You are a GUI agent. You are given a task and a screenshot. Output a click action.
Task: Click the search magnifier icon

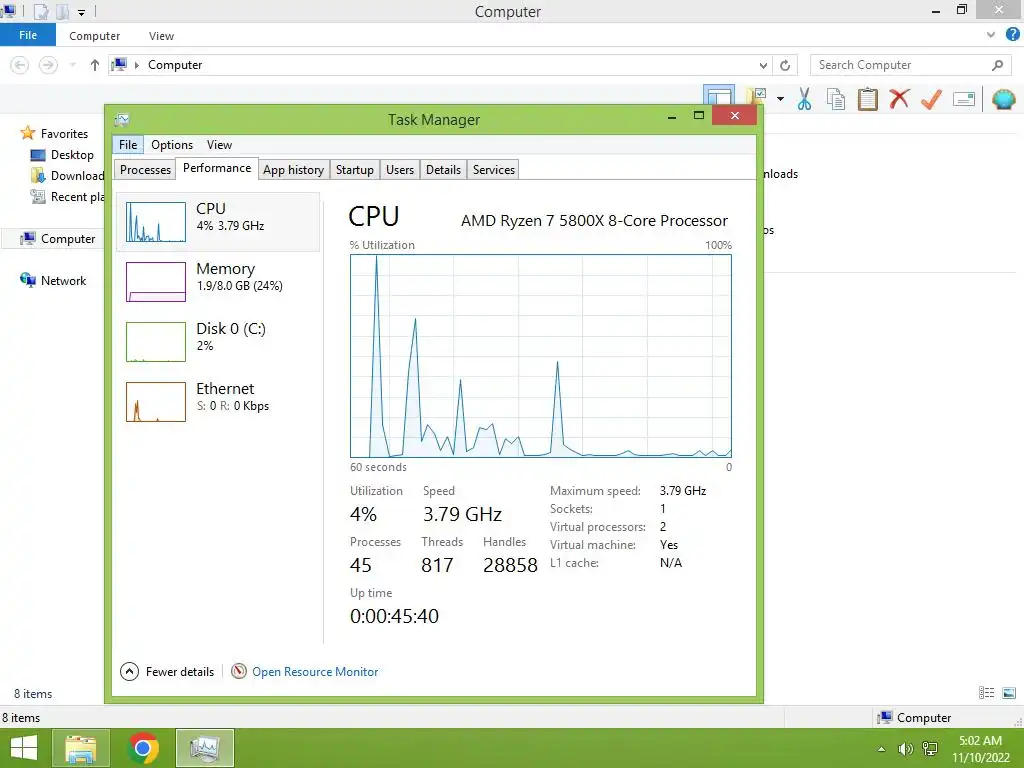point(997,65)
